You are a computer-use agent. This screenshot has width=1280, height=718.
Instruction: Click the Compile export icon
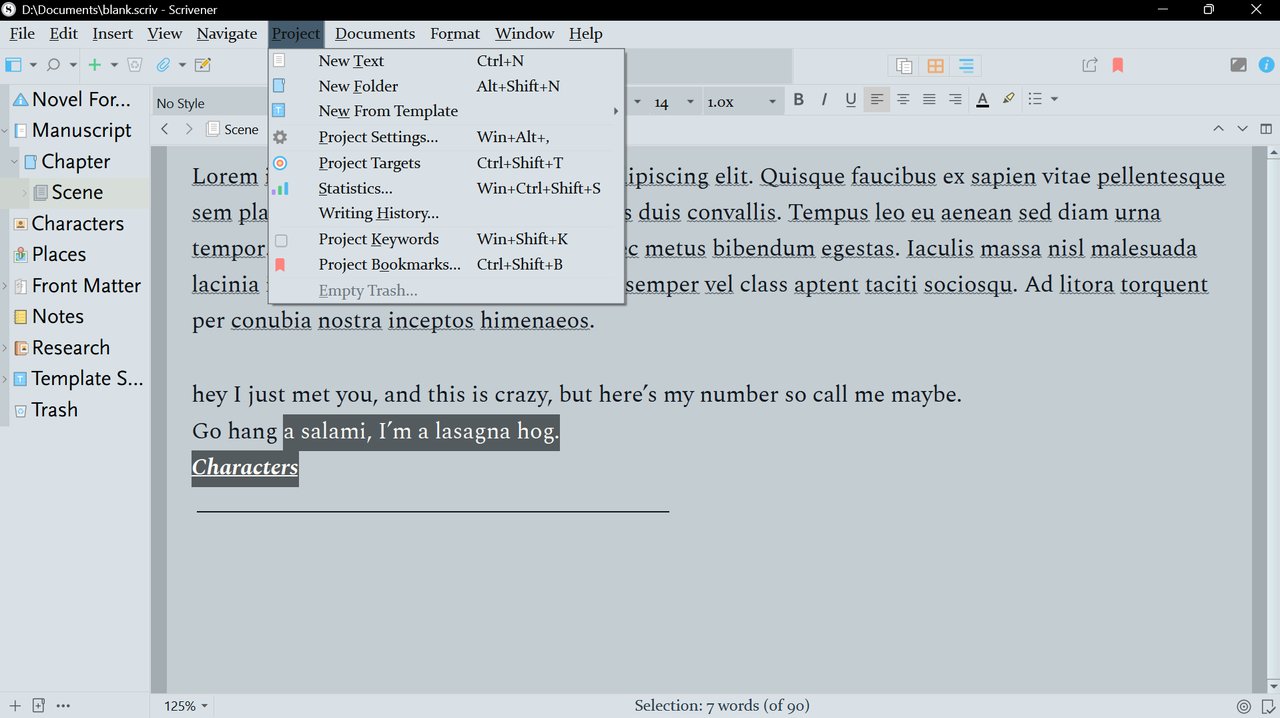tap(1090, 65)
